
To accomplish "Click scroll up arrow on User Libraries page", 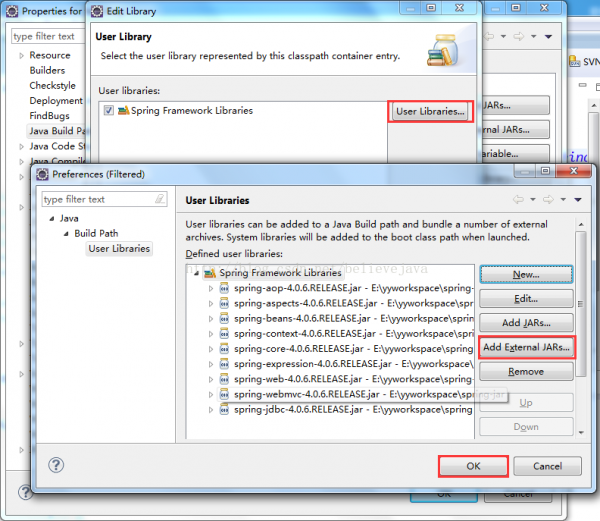I will (x=581, y=225).
